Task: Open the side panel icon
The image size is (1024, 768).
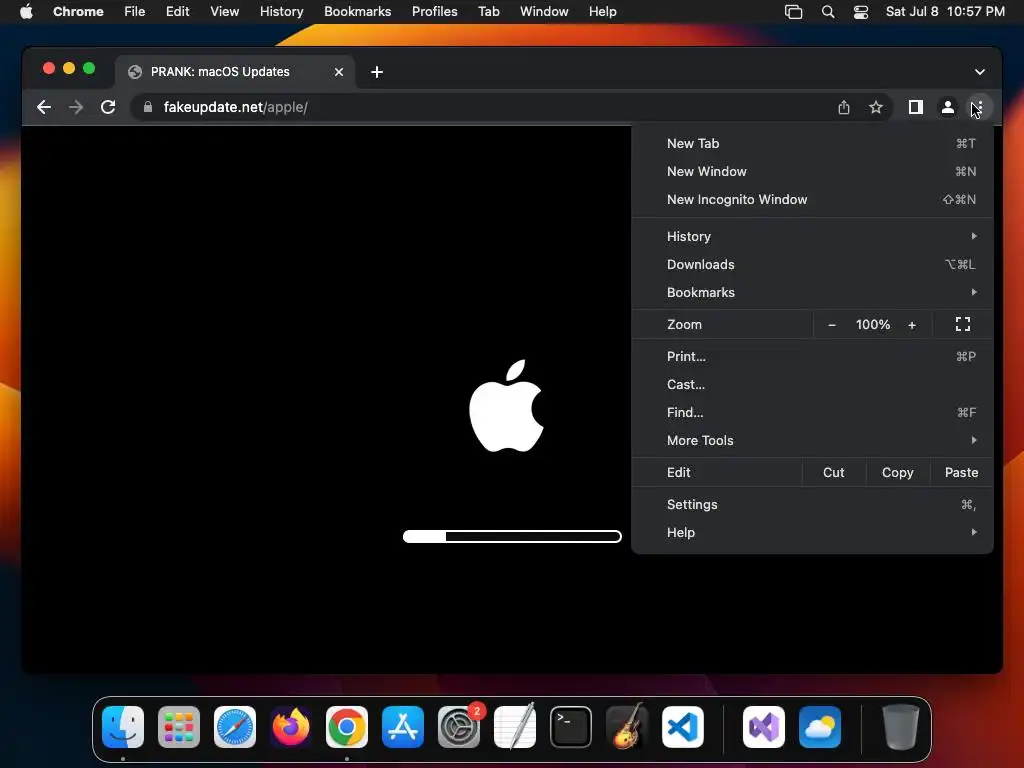Action: coord(916,107)
